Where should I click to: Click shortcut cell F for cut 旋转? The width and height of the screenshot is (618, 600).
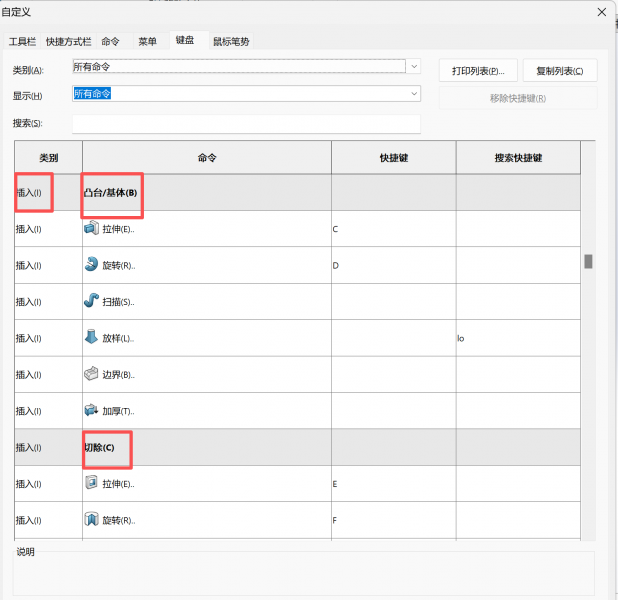[x=394, y=520]
